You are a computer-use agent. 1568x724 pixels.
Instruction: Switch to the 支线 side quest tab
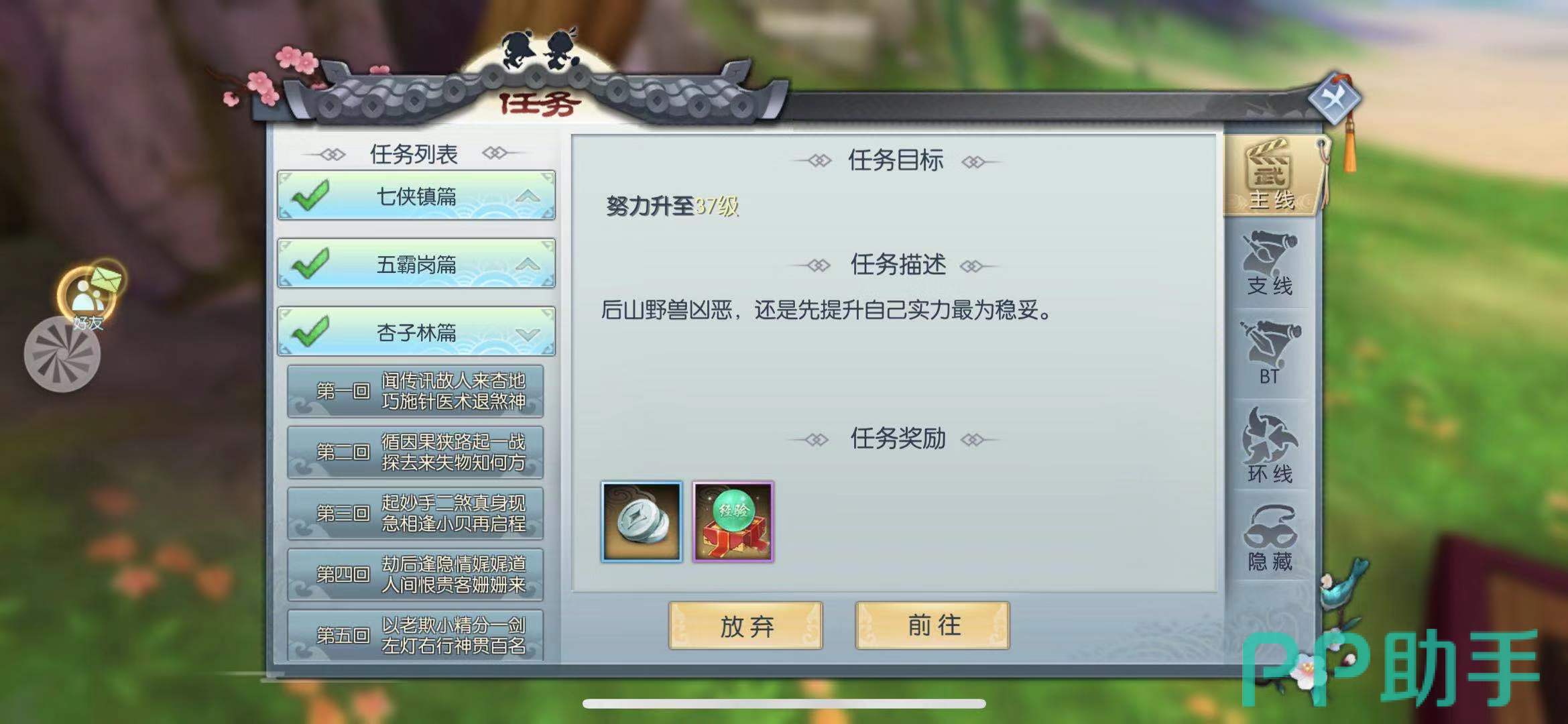click(x=1270, y=265)
